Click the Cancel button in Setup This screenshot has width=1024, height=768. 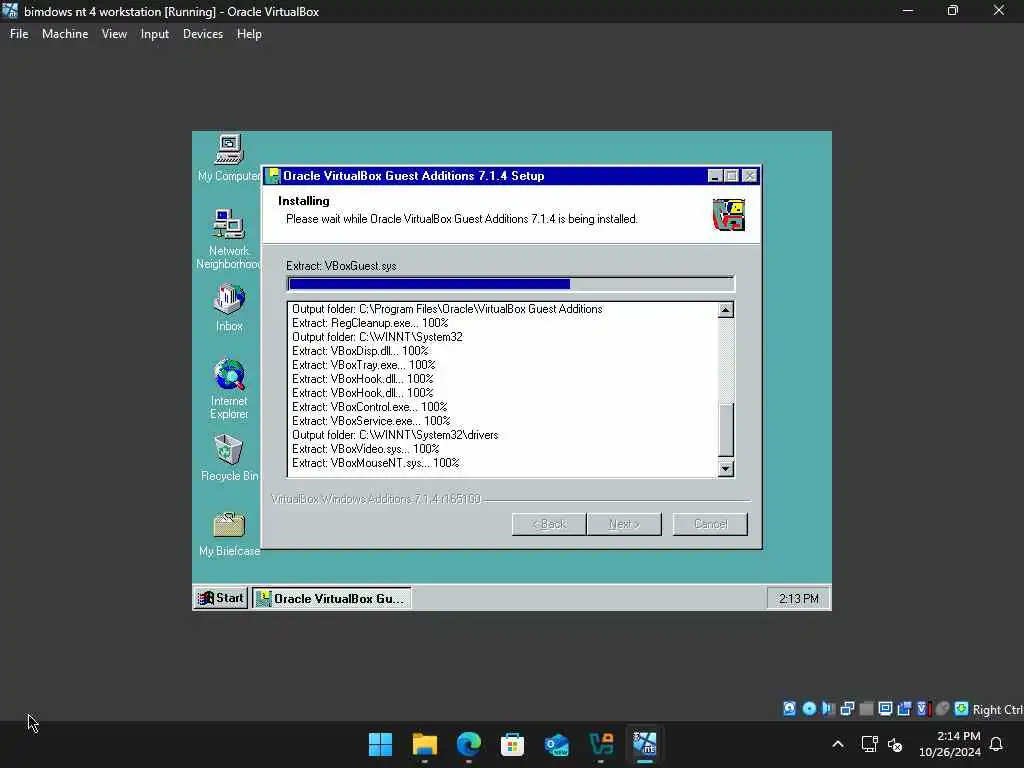tap(710, 524)
